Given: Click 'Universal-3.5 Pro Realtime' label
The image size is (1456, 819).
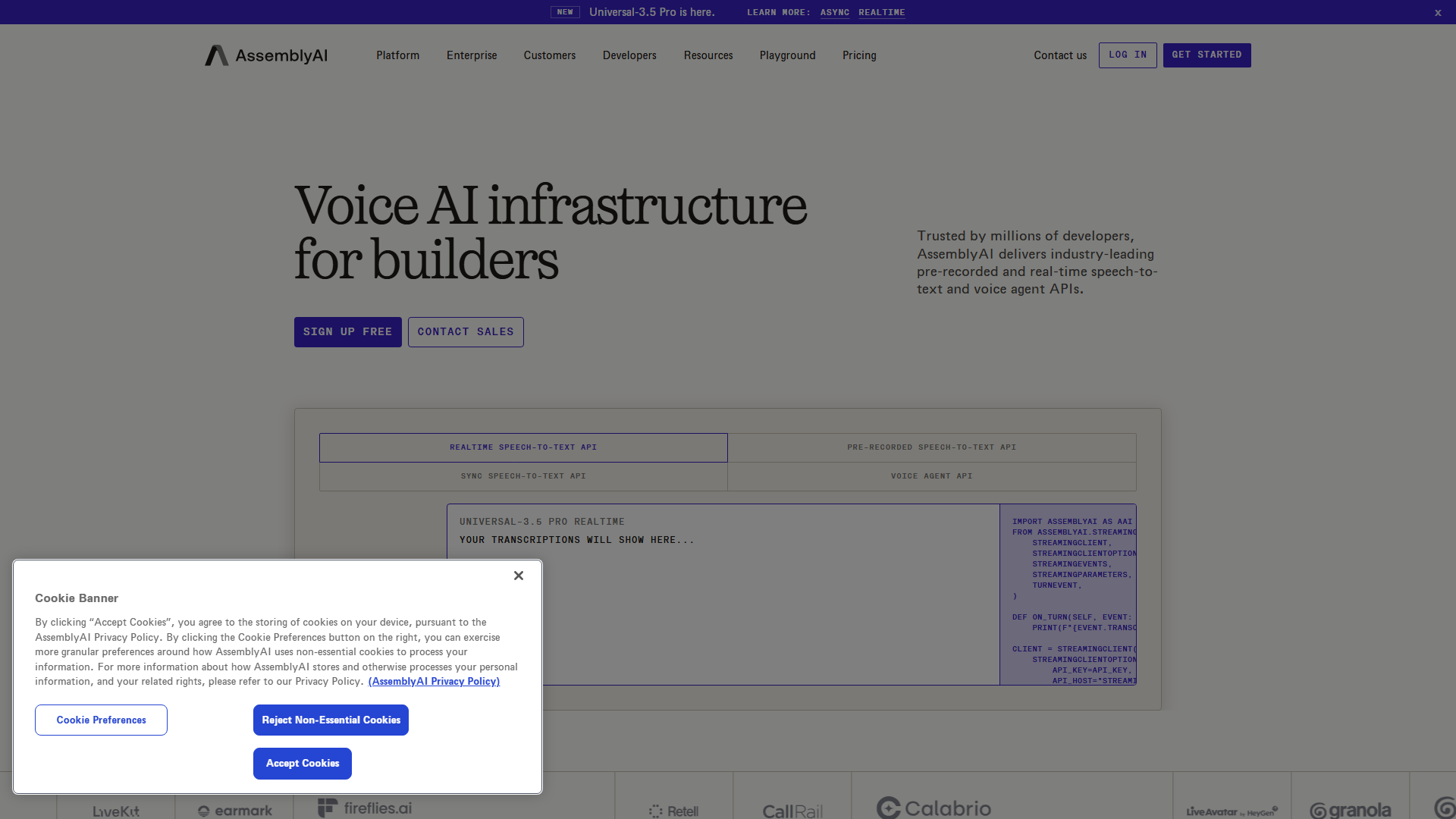Looking at the screenshot, I should tap(542, 522).
